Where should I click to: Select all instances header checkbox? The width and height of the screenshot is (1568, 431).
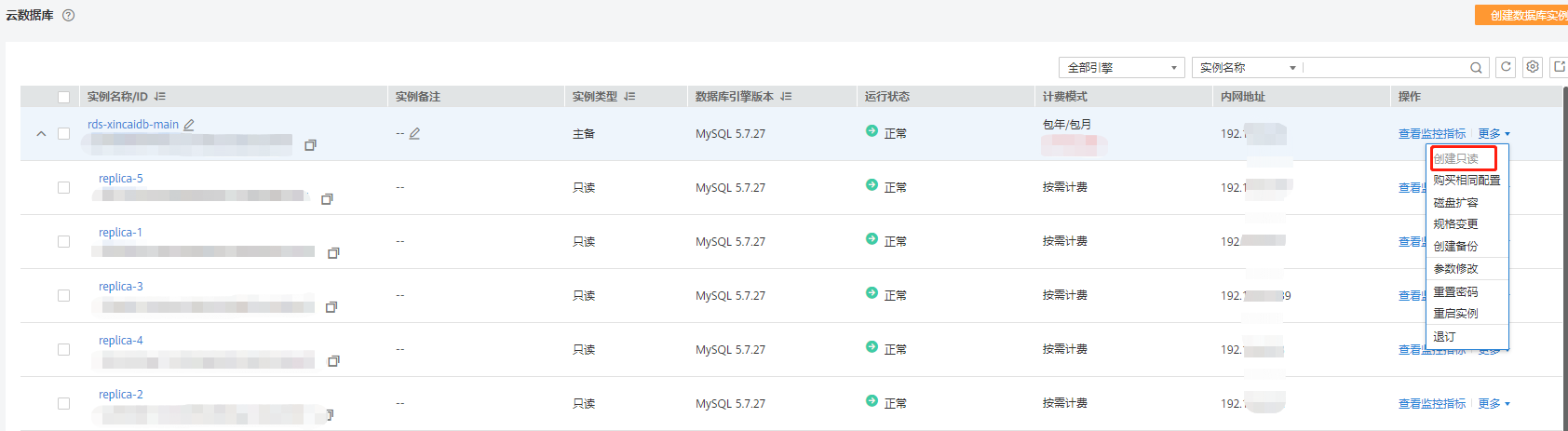point(63,97)
